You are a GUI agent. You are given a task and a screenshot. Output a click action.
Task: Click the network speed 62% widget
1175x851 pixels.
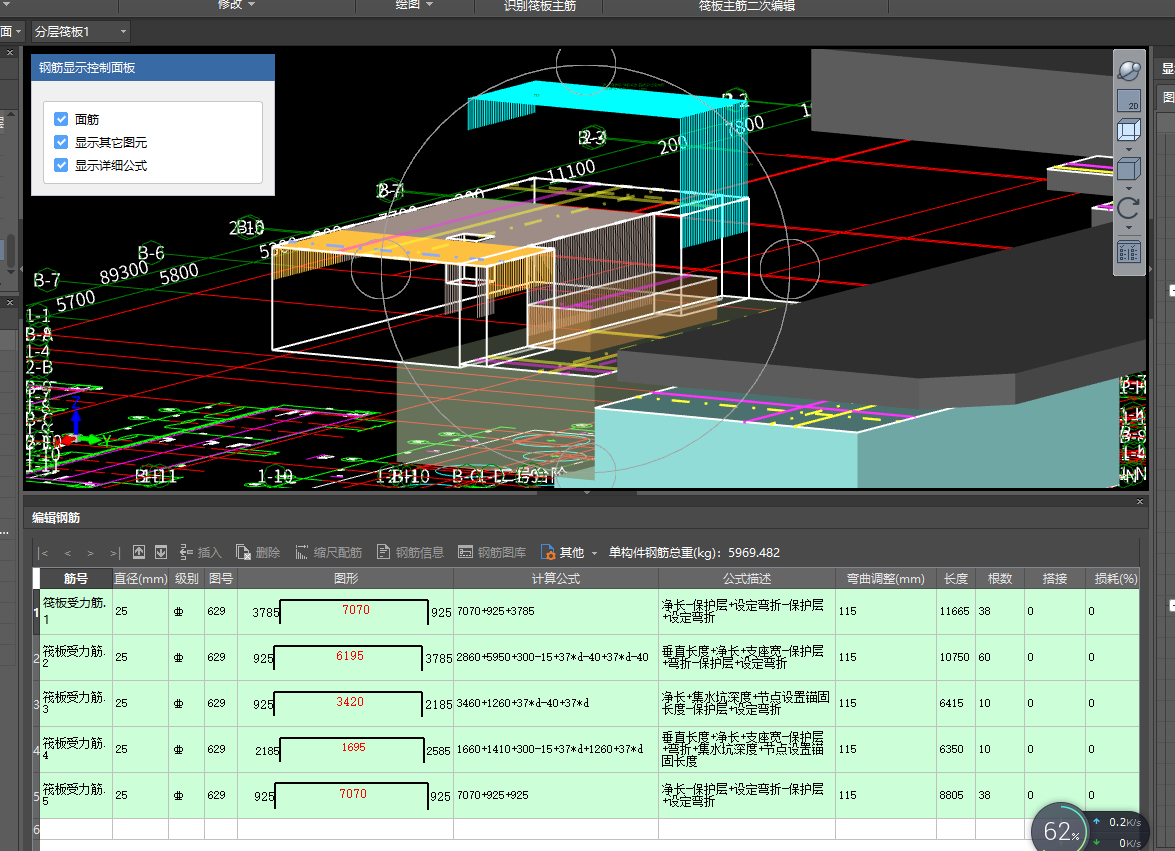1060,829
